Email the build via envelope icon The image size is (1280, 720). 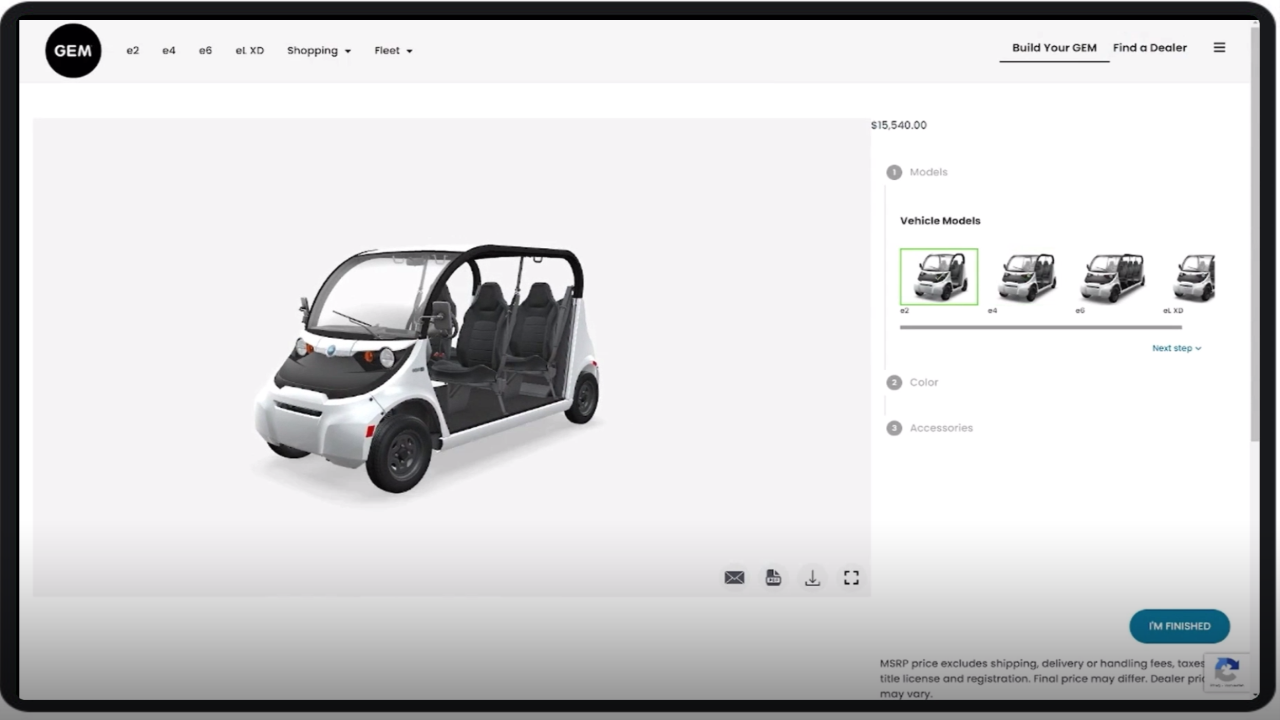pos(734,577)
